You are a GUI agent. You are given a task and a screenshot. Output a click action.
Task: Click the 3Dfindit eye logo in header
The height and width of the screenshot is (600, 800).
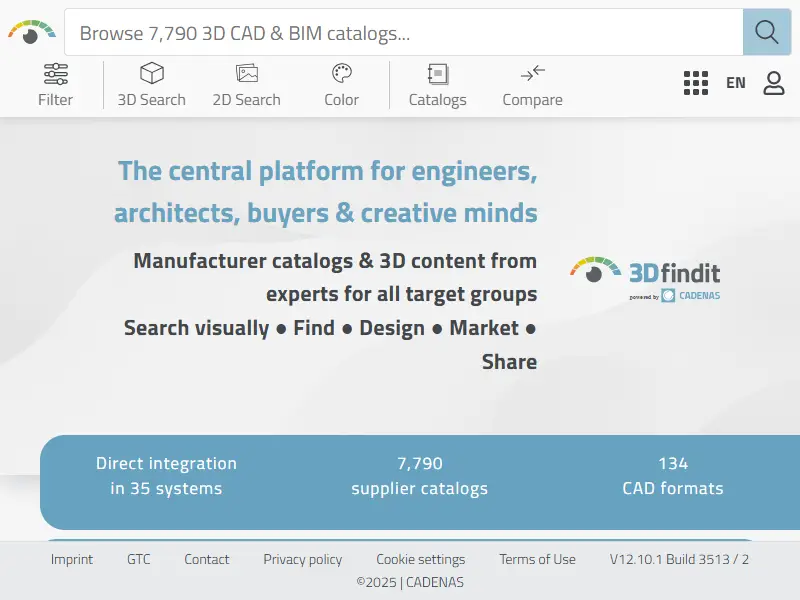31,32
